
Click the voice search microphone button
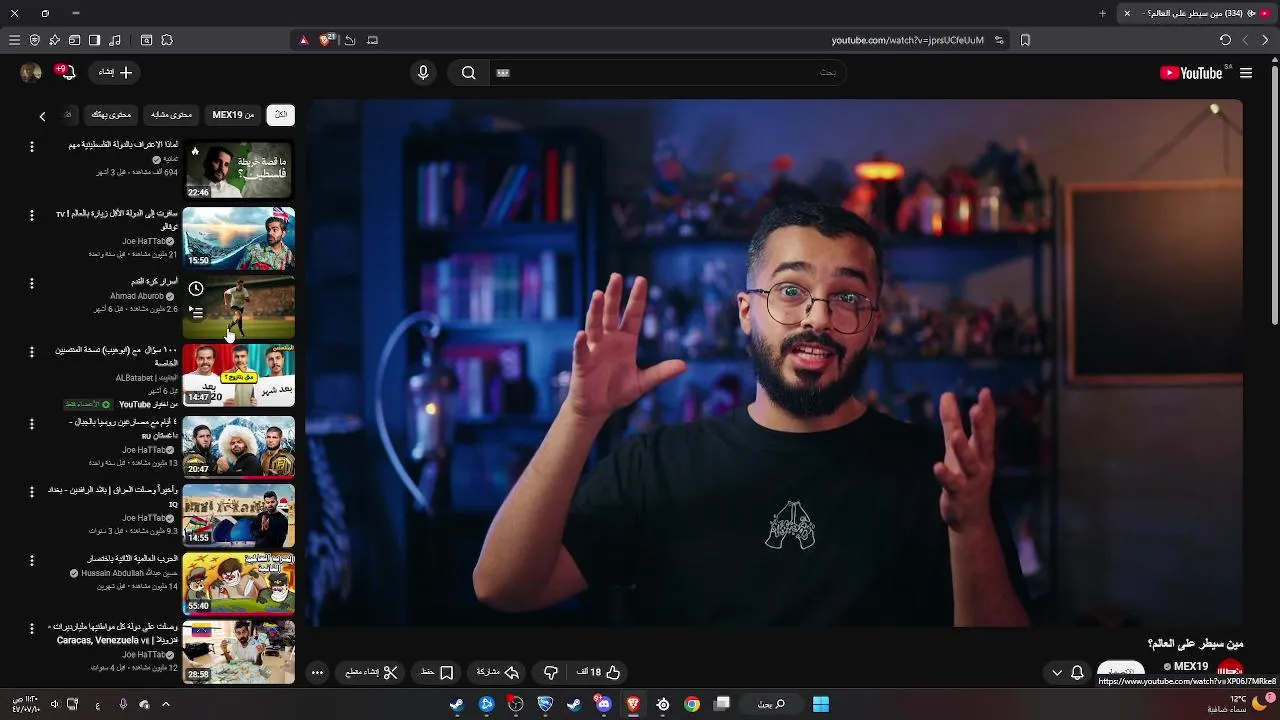point(423,72)
